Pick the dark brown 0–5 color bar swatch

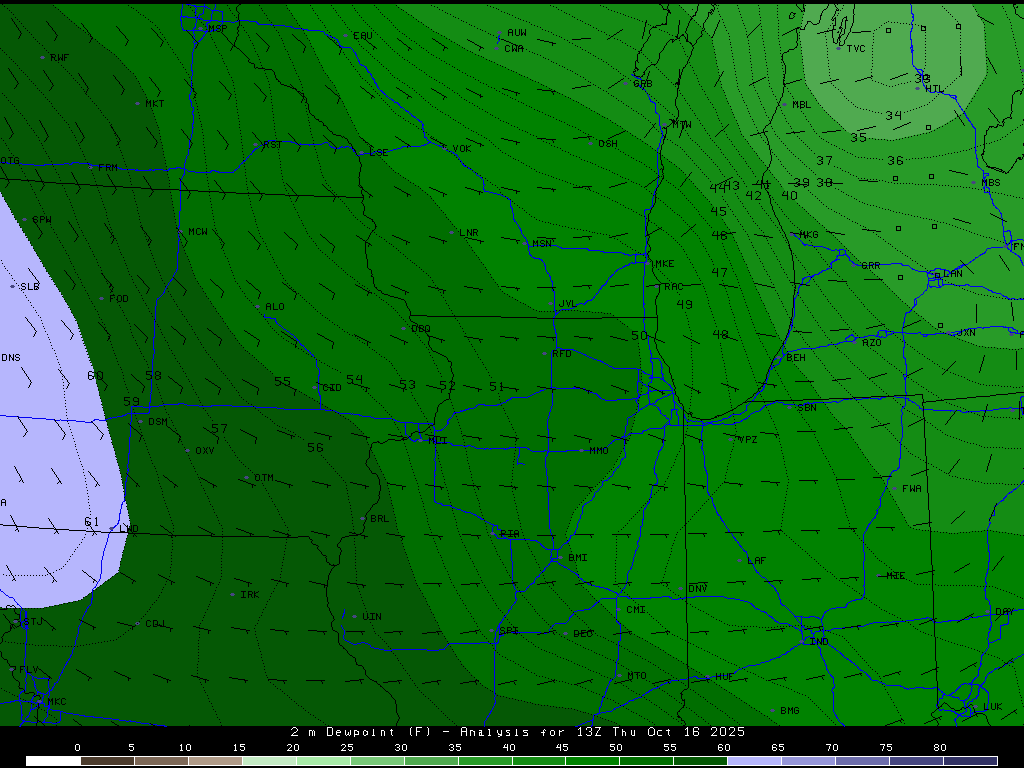tap(108, 761)
